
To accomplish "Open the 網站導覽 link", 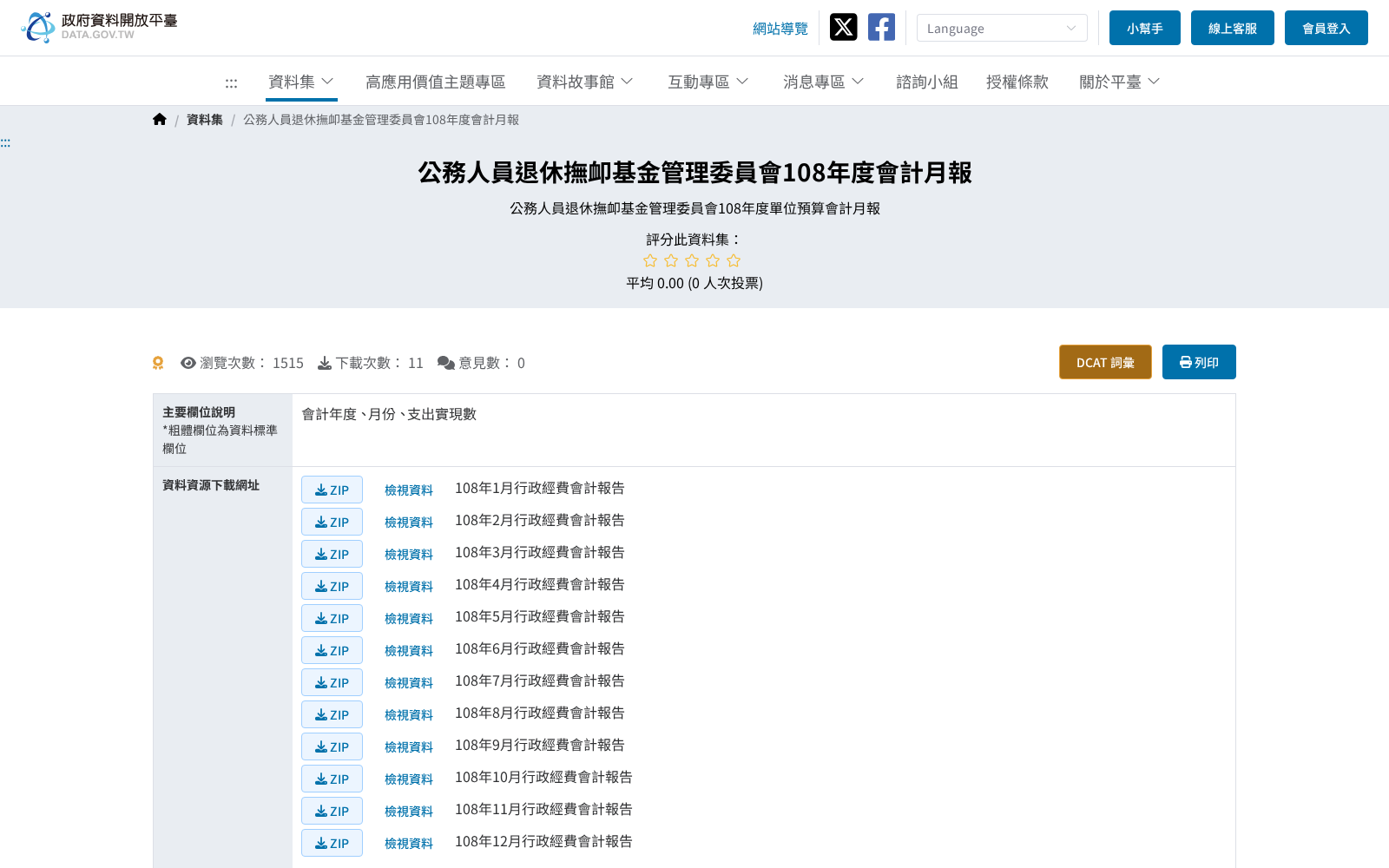I will (x=780, y=29).
